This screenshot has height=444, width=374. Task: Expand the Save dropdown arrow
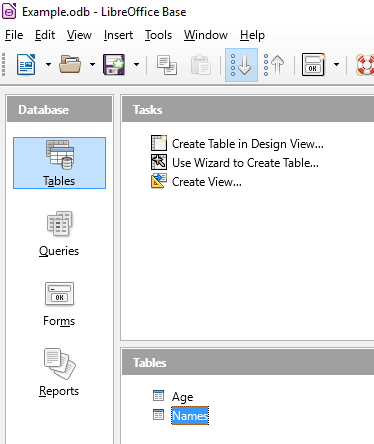click(x=136, y=64)
